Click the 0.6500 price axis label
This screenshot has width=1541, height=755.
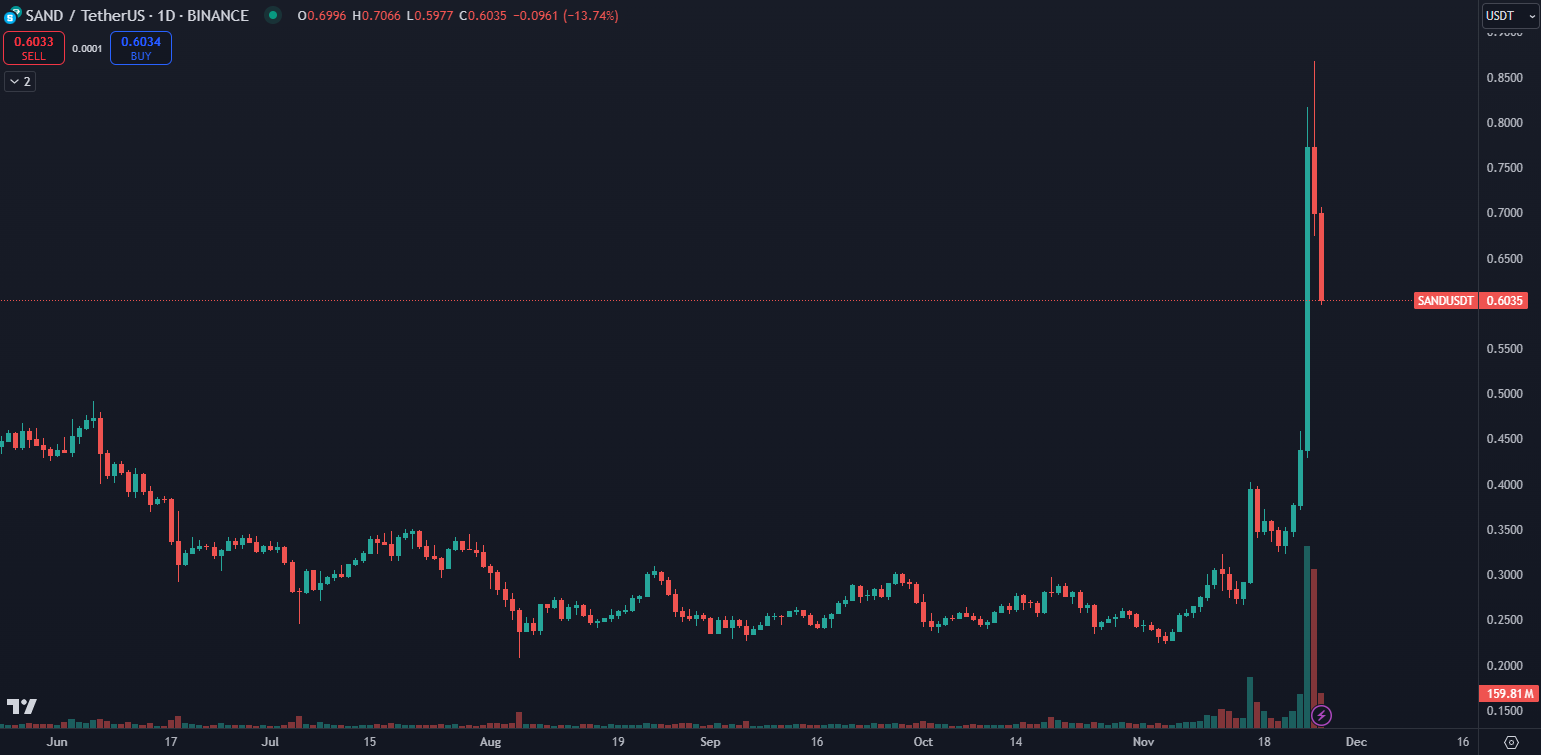click(x=1505, y=259)
